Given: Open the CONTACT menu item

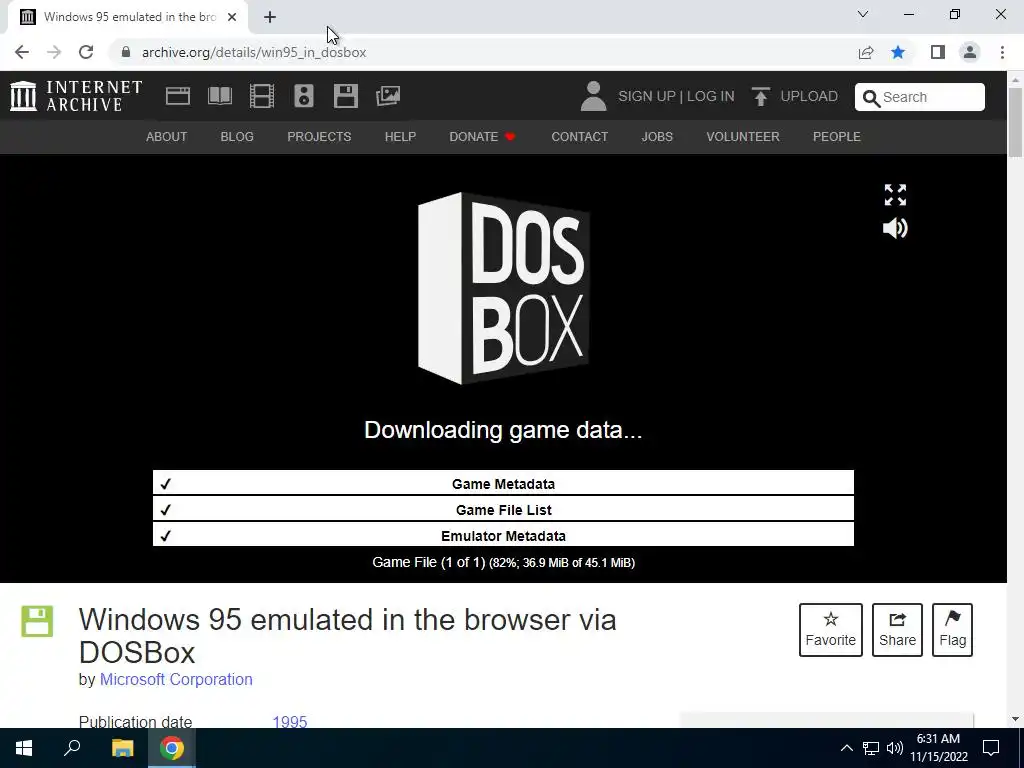Looking at the screenshot, I should (x=580, y=136).
